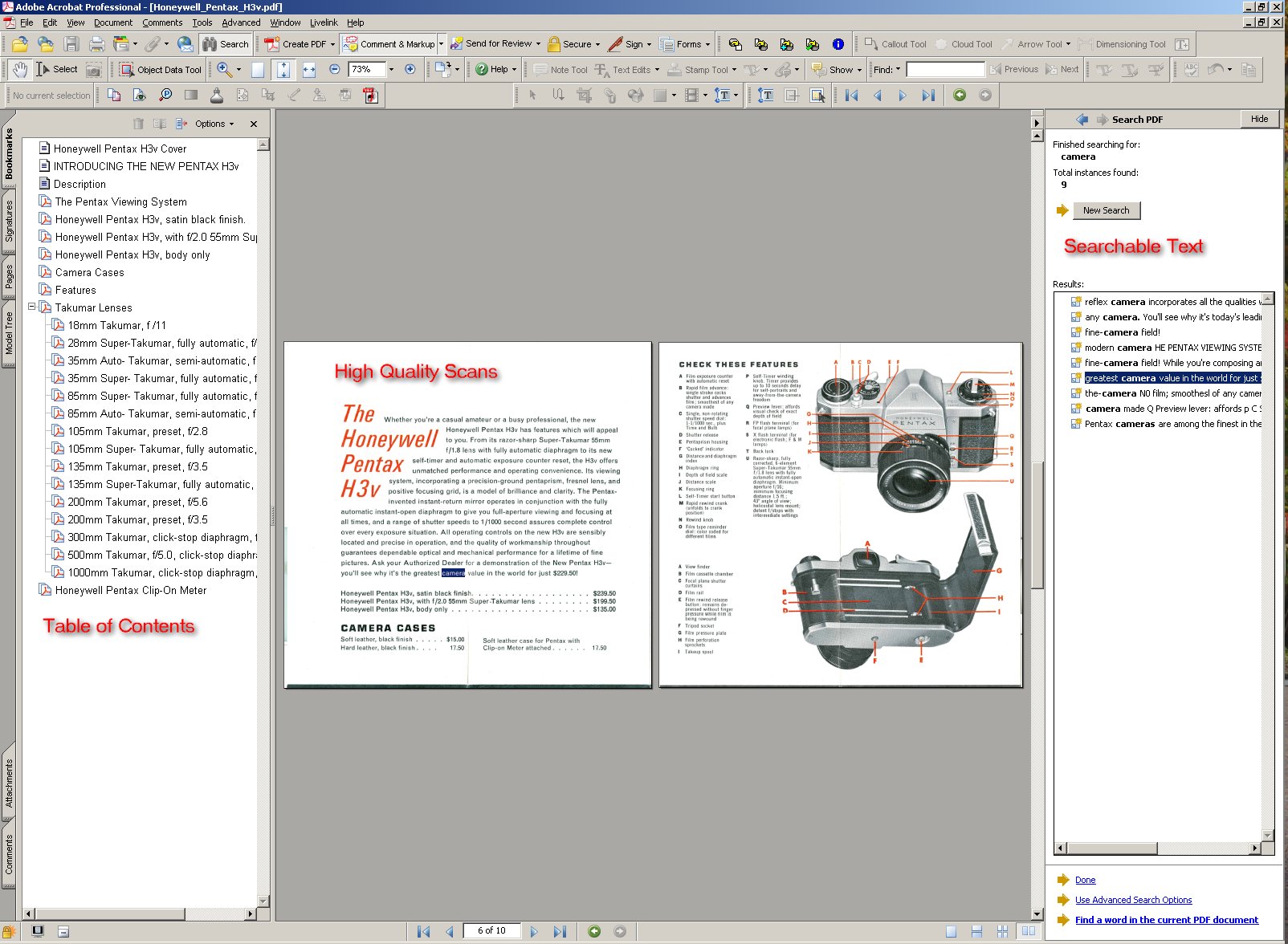Open the Advanced menu

pos(241,22)
